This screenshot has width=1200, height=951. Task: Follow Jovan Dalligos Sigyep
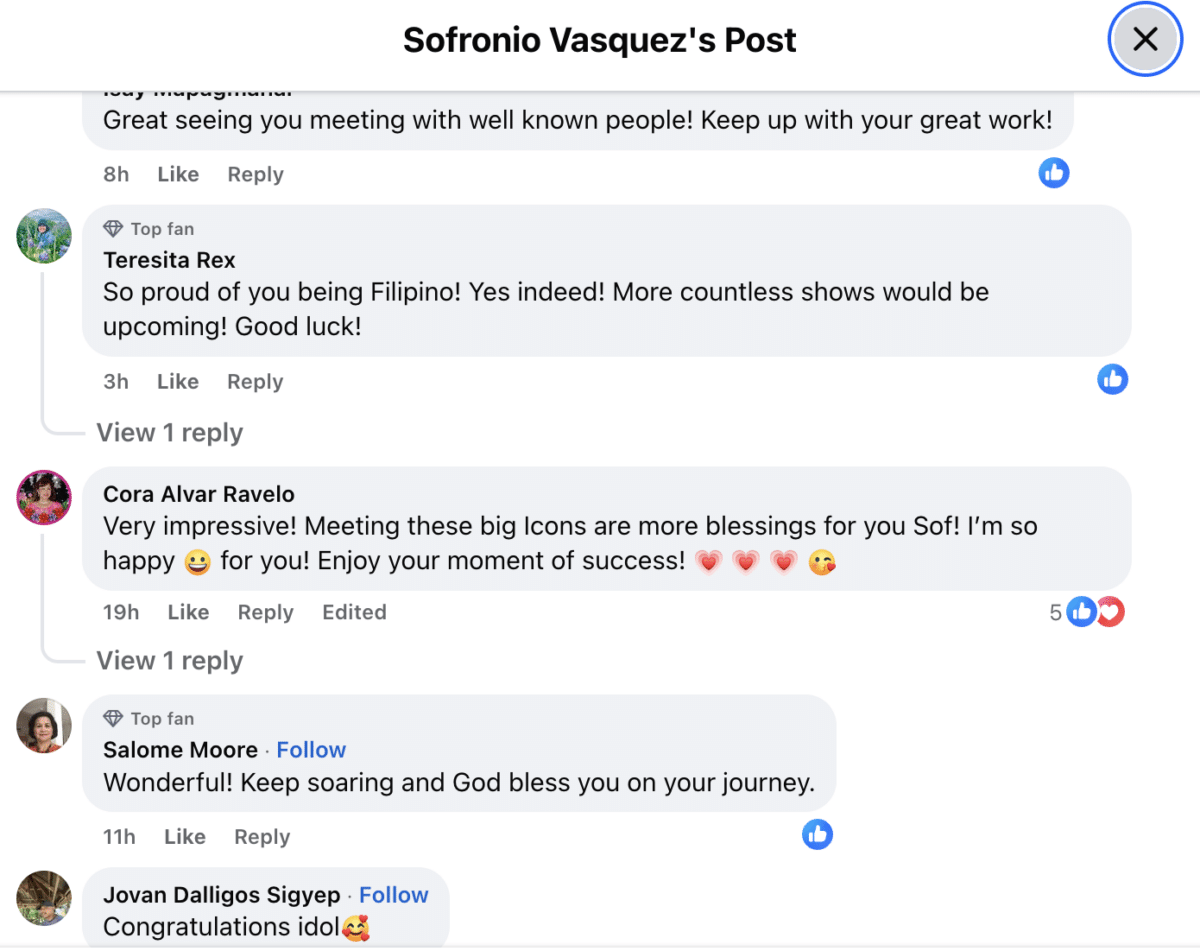pos(393,895)
